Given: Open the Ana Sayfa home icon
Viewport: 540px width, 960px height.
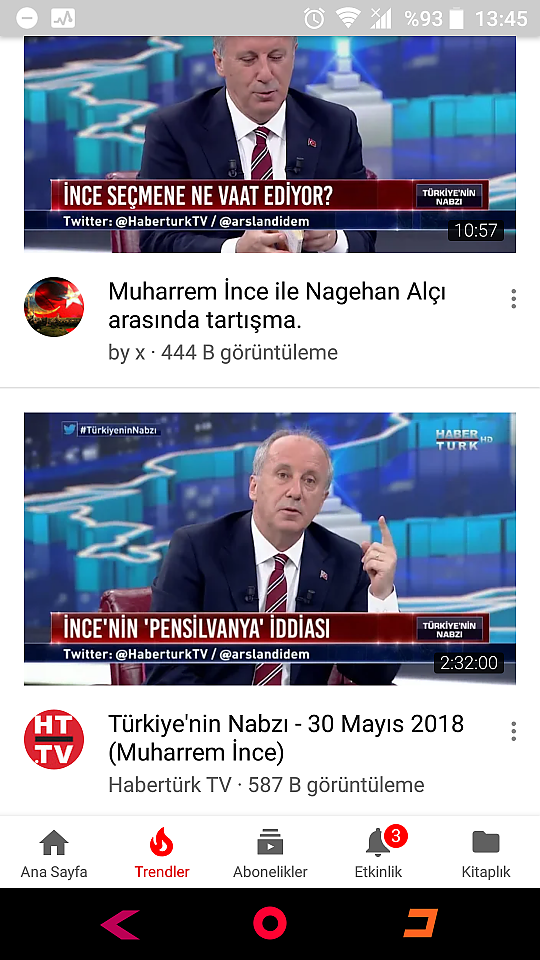Looking at the screenshot, I should pos(54,843).
